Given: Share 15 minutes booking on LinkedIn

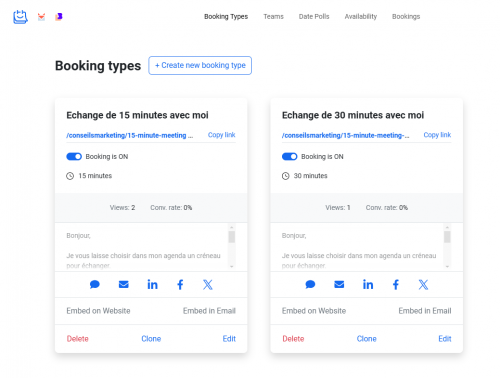Looking at the screenshot, I should coord(152,284).
